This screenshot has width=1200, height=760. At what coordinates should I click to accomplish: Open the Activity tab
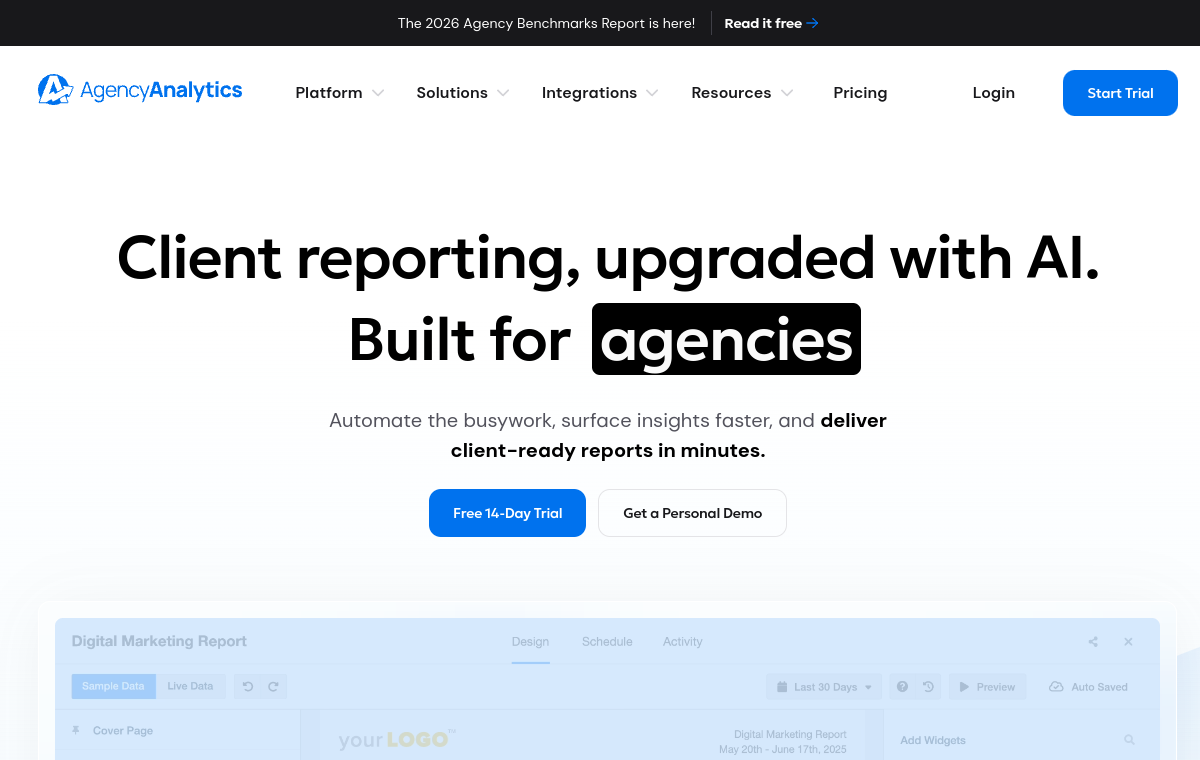click(x=683, y=642)
